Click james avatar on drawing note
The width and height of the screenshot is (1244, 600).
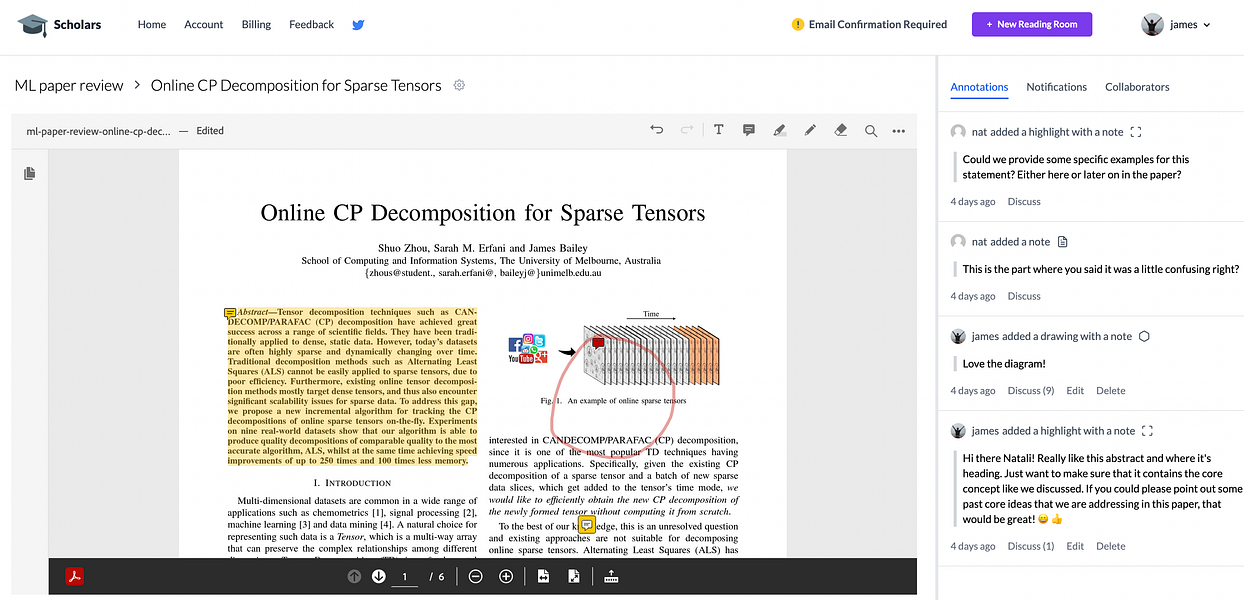click(958, 336)
